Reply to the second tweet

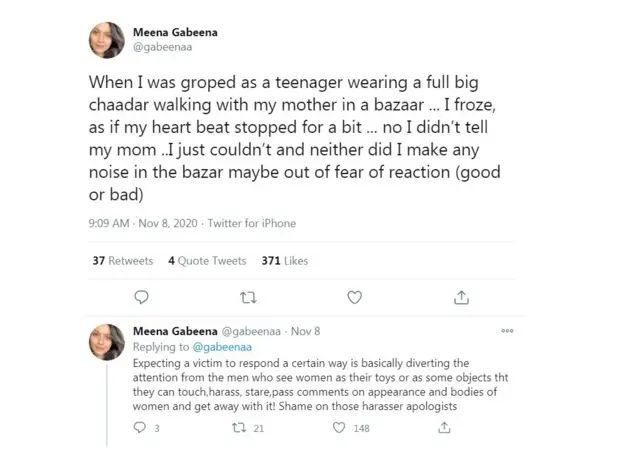coord(142,429)
